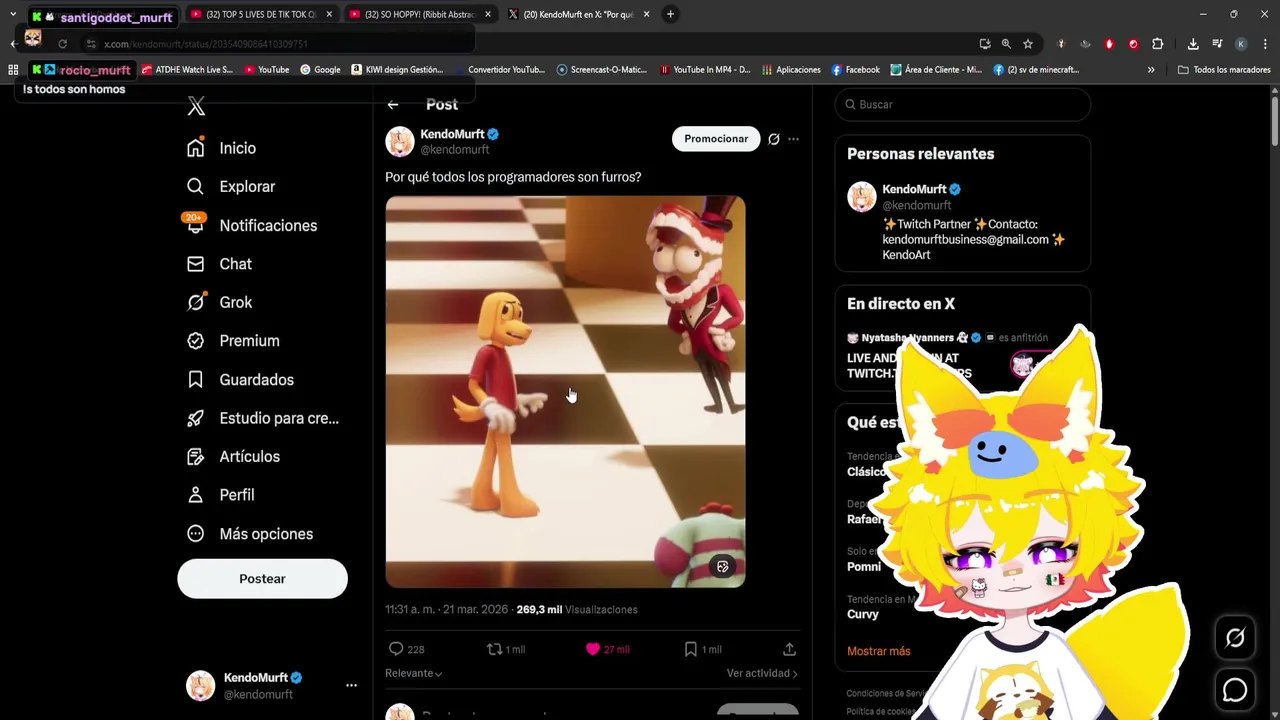The width and height of the screenshot is (1280, 720).
Task: Open Chrome downloads icon in toolbar
Action: (x=1193, y=44)
